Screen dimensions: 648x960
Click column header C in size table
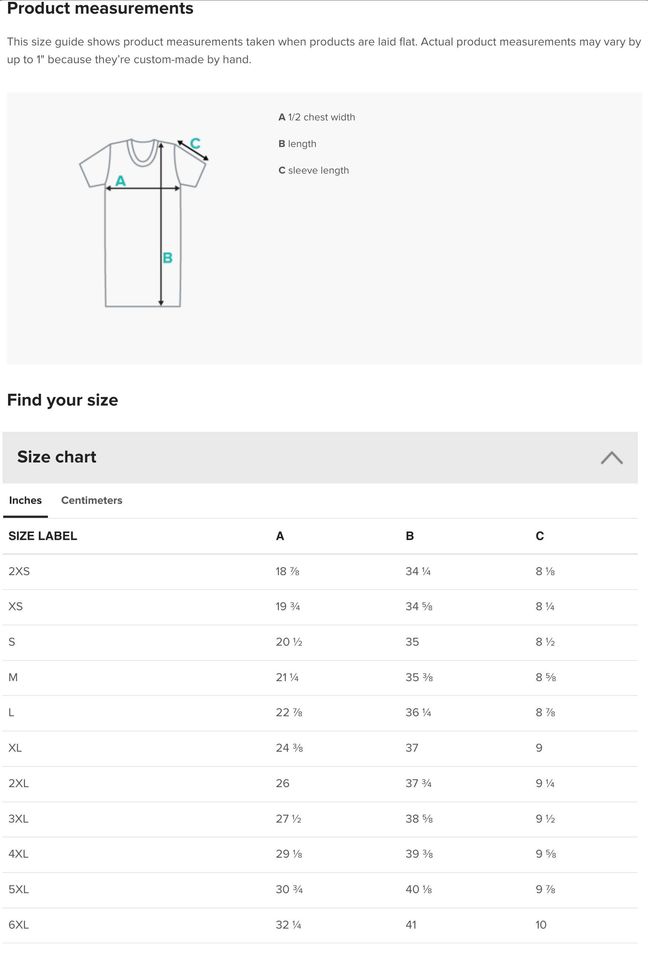tap(540, 536)
